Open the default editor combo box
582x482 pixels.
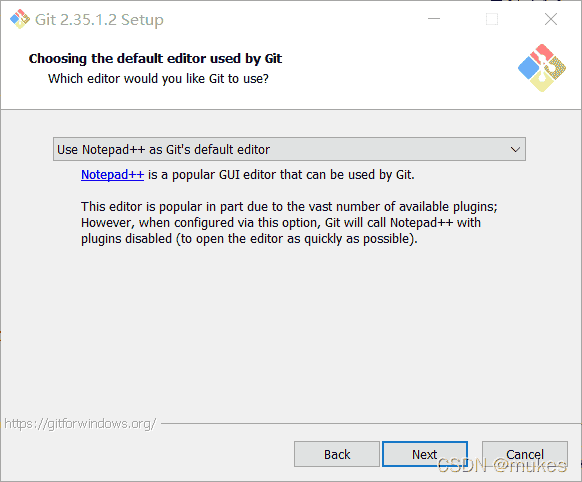coord(289,149)
